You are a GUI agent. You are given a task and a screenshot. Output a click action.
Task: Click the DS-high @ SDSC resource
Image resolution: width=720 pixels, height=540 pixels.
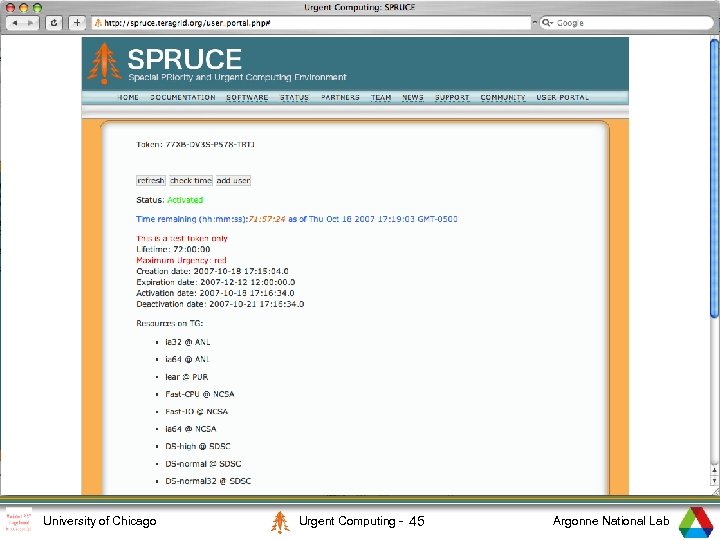198,446
